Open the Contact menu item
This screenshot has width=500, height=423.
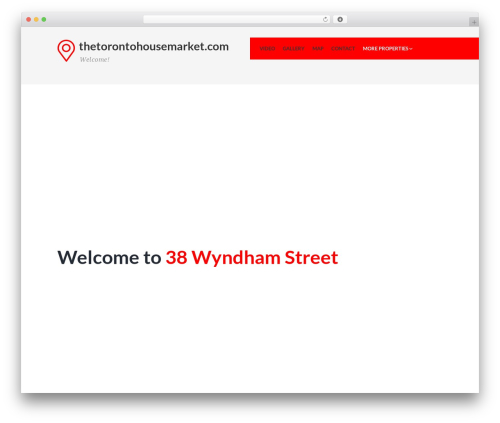343,49
